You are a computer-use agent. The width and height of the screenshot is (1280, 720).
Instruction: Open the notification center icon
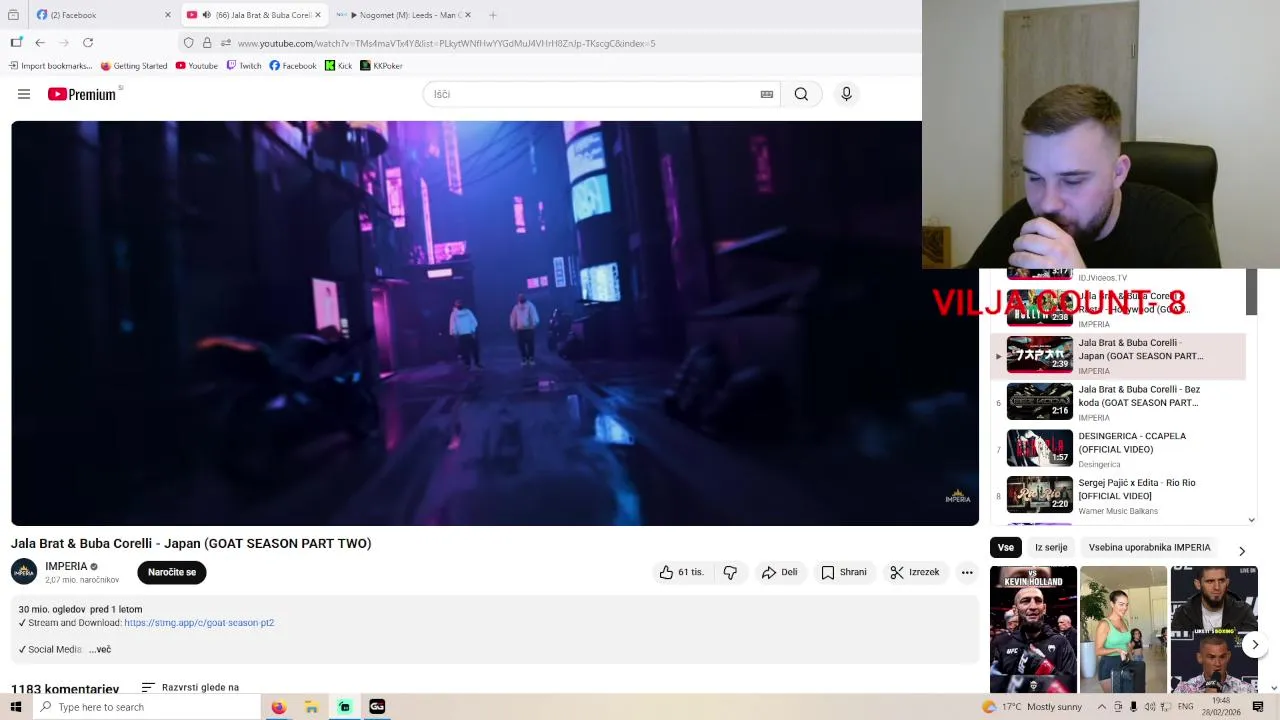(1258, 707)
